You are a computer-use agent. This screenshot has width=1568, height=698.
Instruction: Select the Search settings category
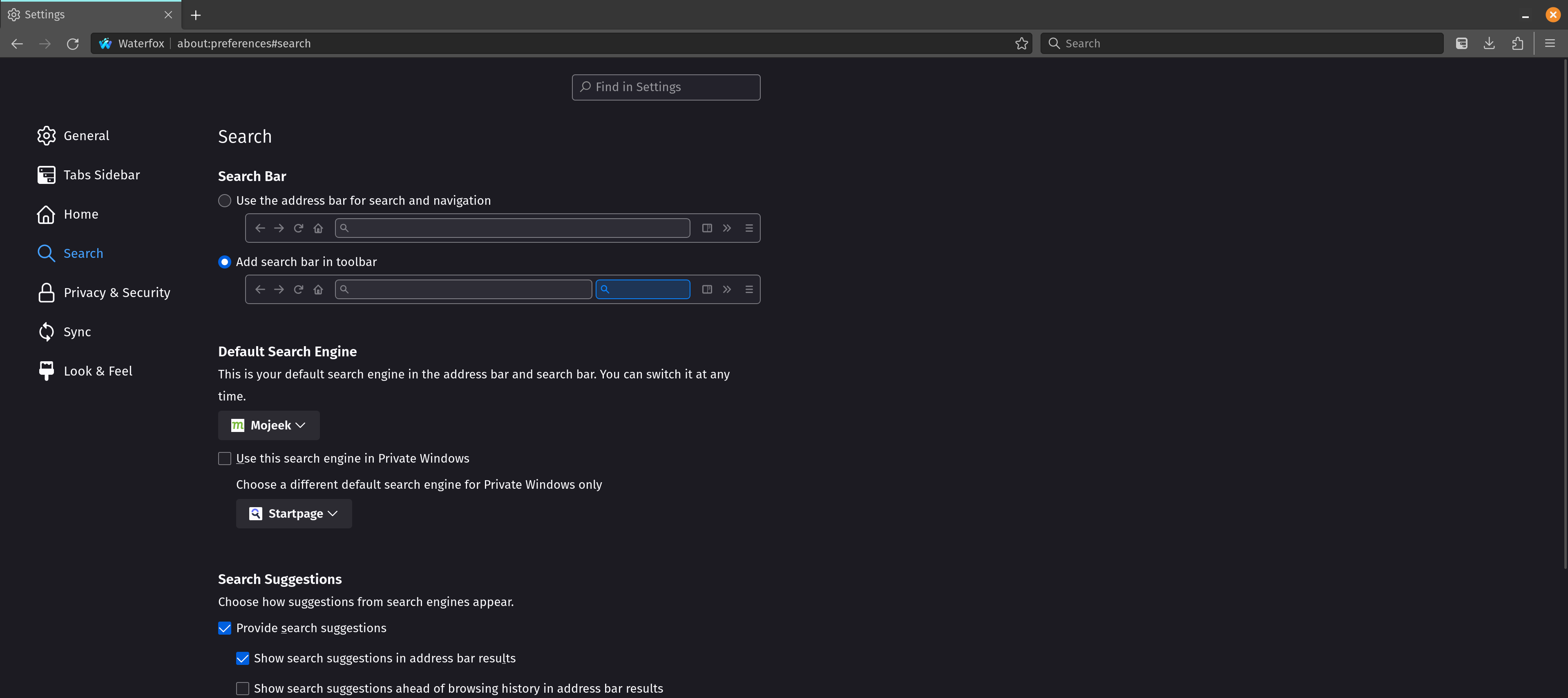(83, 253)
